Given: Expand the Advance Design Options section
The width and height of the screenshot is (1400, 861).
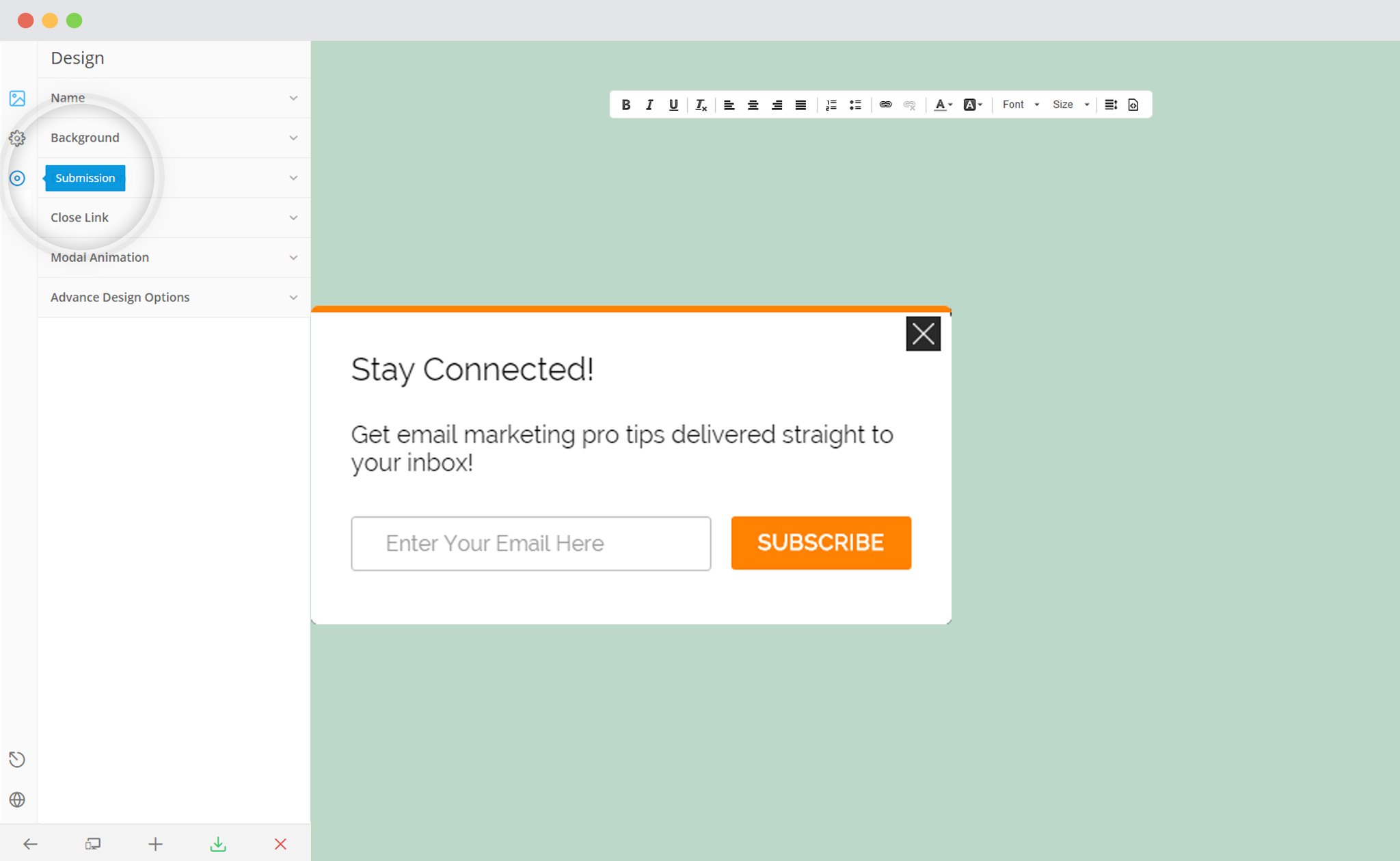Looking at the screenshot, I should pyautogui.click(x=174, y=297).
